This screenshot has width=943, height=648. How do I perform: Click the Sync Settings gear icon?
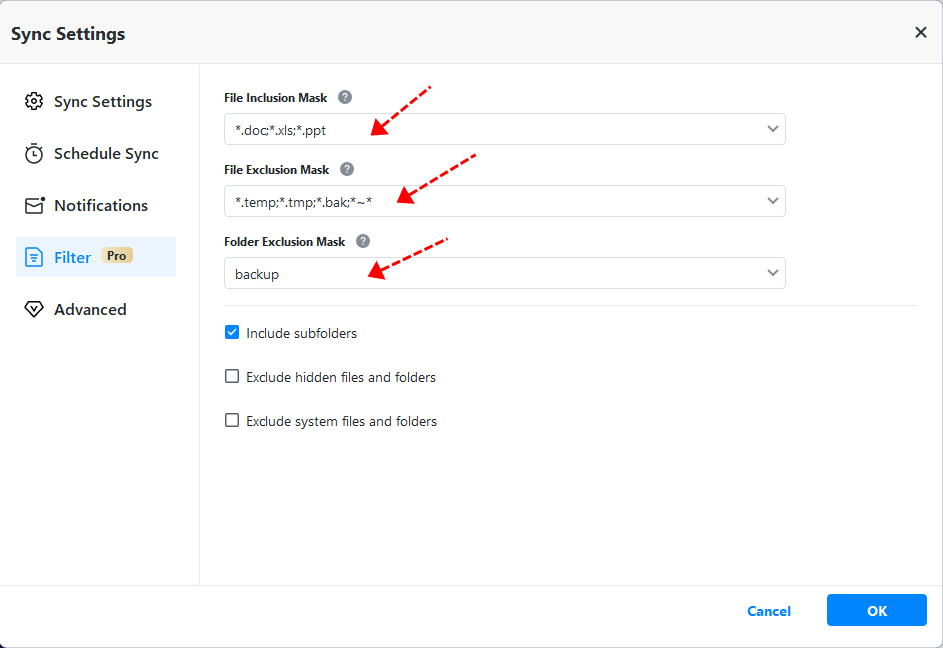pyautogui.click(x=34, y=102)
